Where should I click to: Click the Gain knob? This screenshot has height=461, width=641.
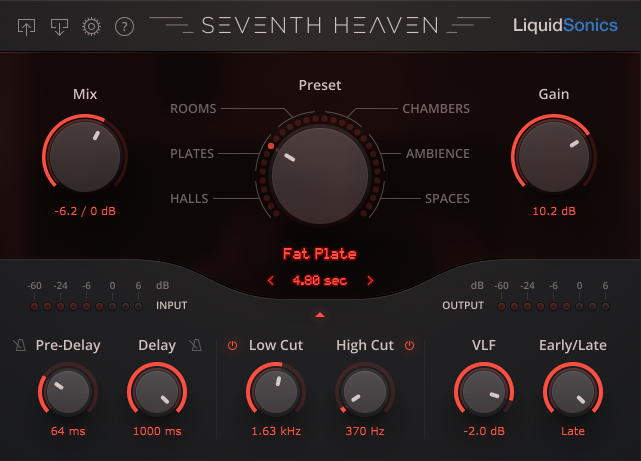pyautogui.click(x=554, y=157)
